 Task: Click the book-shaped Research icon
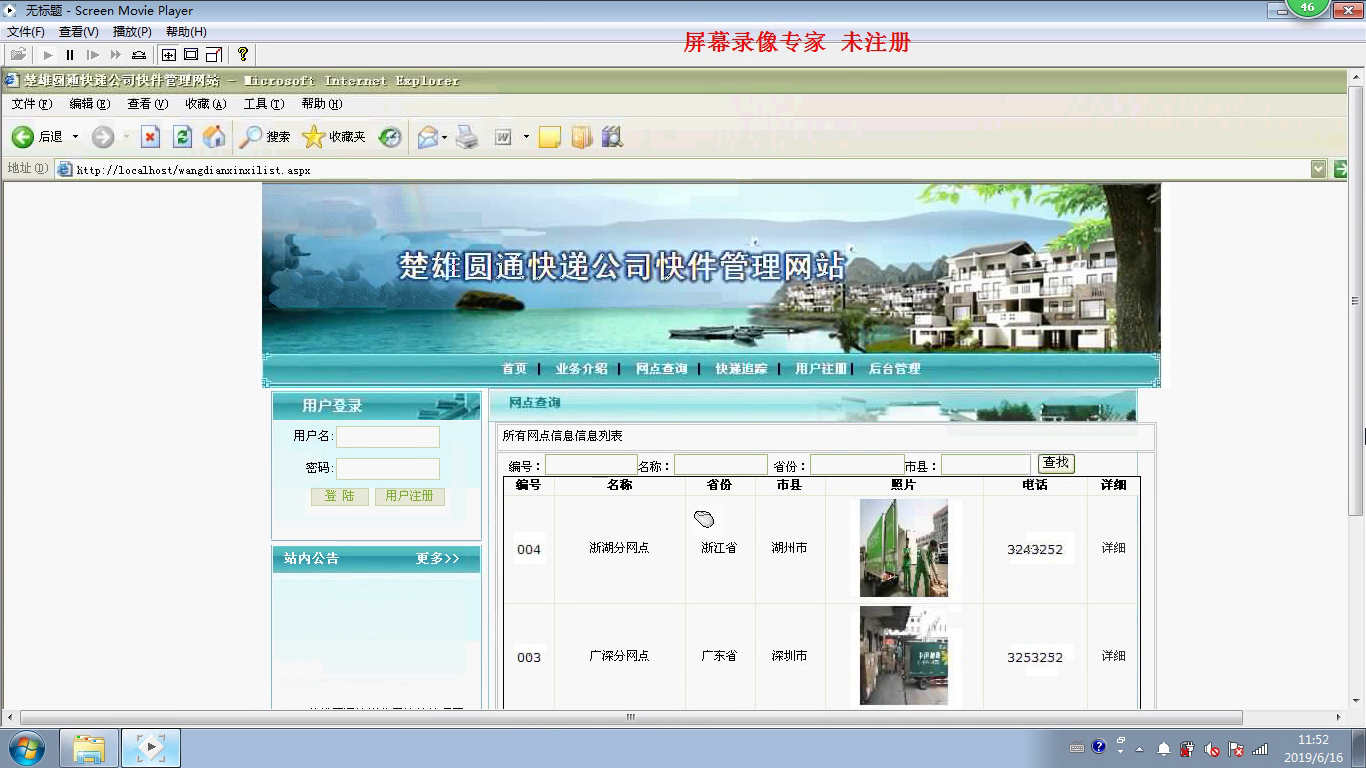pyautogui.click(x=582, y=137)
